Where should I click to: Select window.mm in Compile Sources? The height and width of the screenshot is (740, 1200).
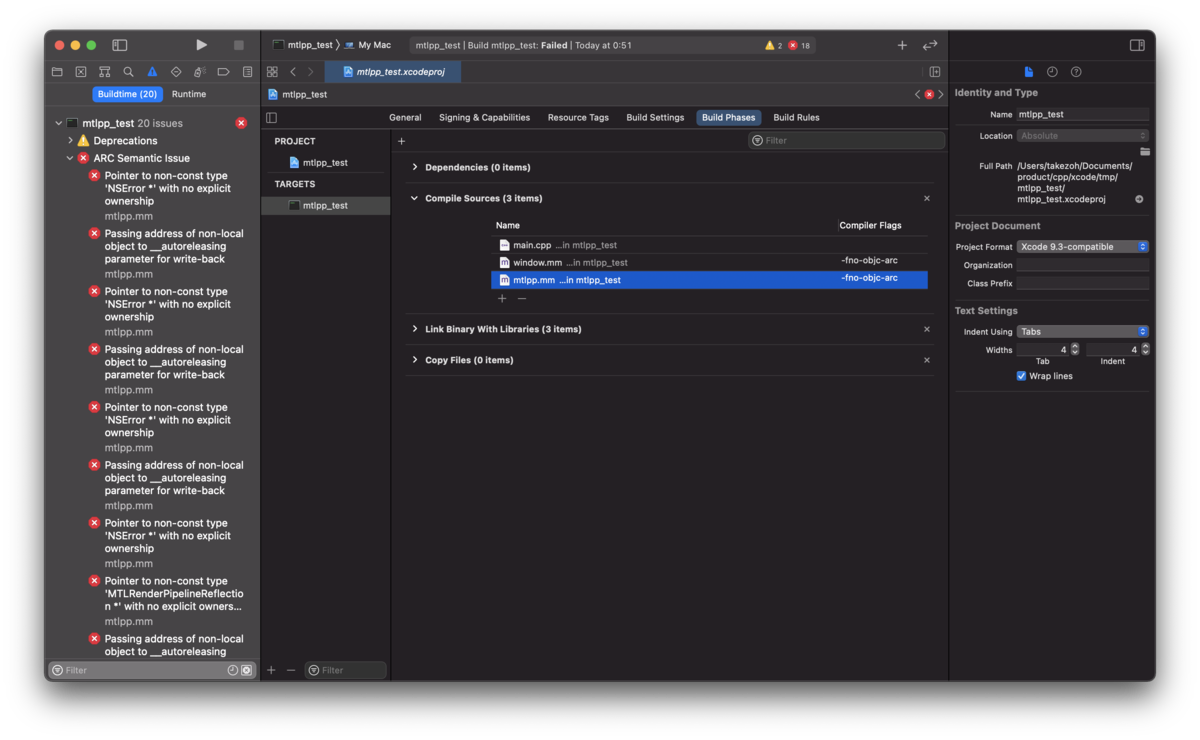(709, 262)
